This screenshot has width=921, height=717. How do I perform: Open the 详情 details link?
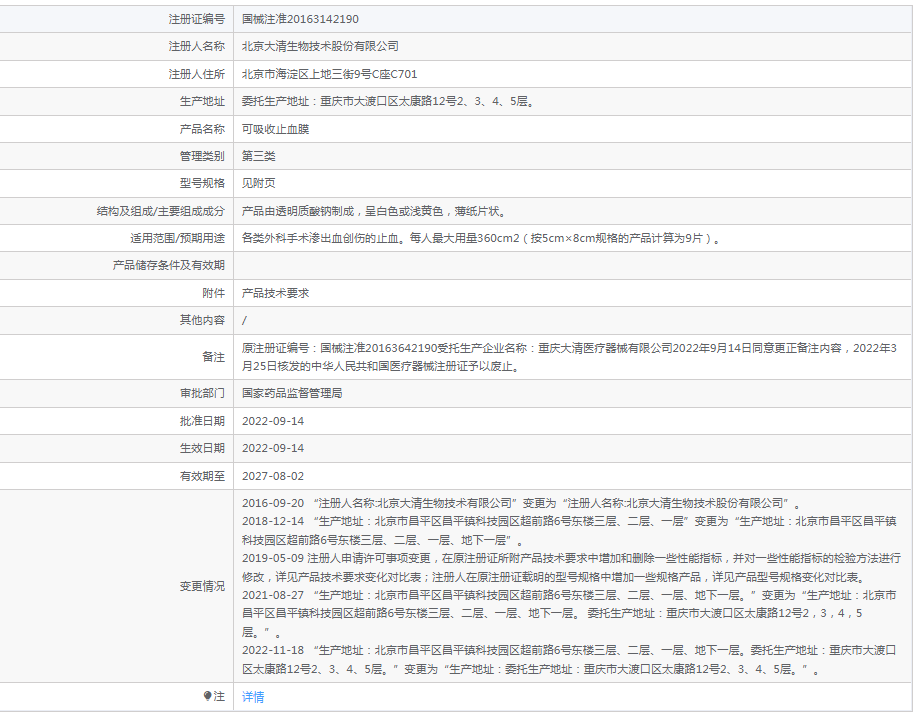[x=253, y=697]
